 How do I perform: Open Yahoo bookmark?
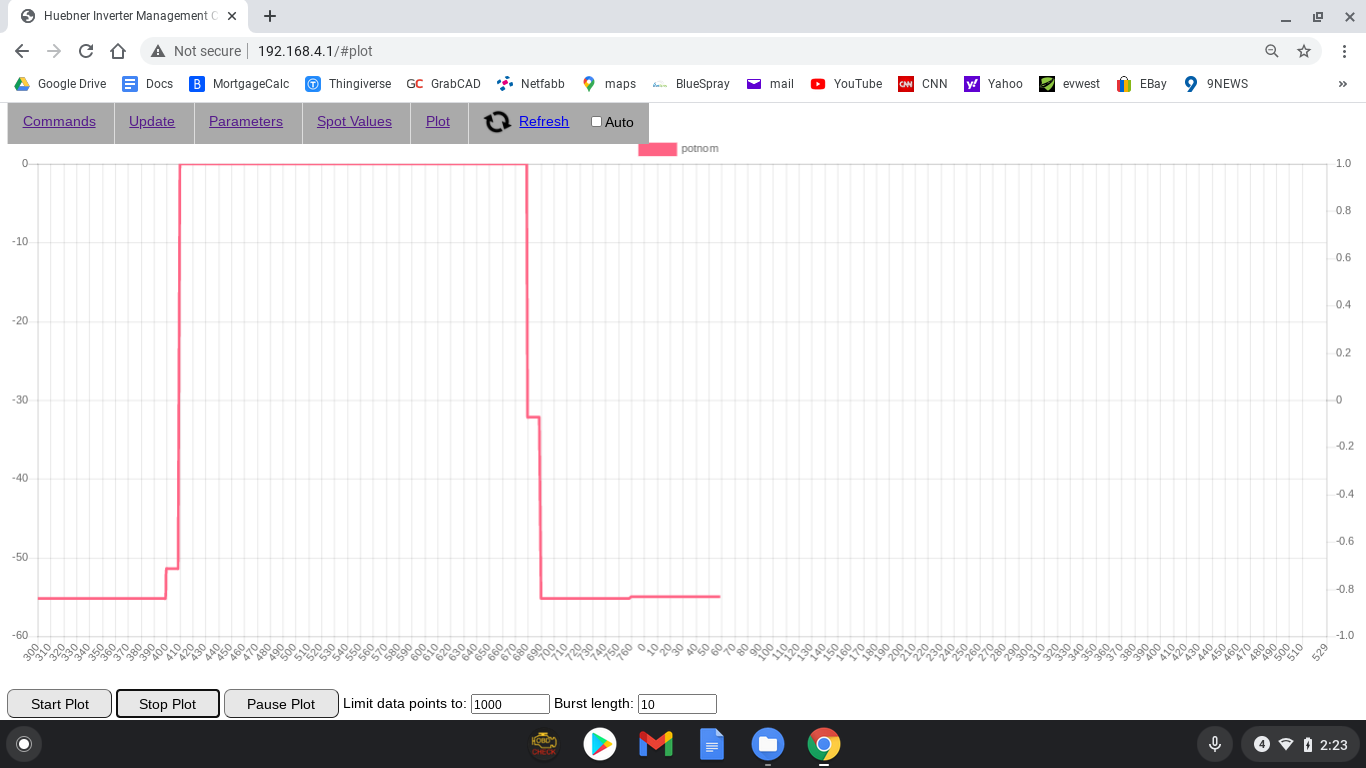click(993, 84)
